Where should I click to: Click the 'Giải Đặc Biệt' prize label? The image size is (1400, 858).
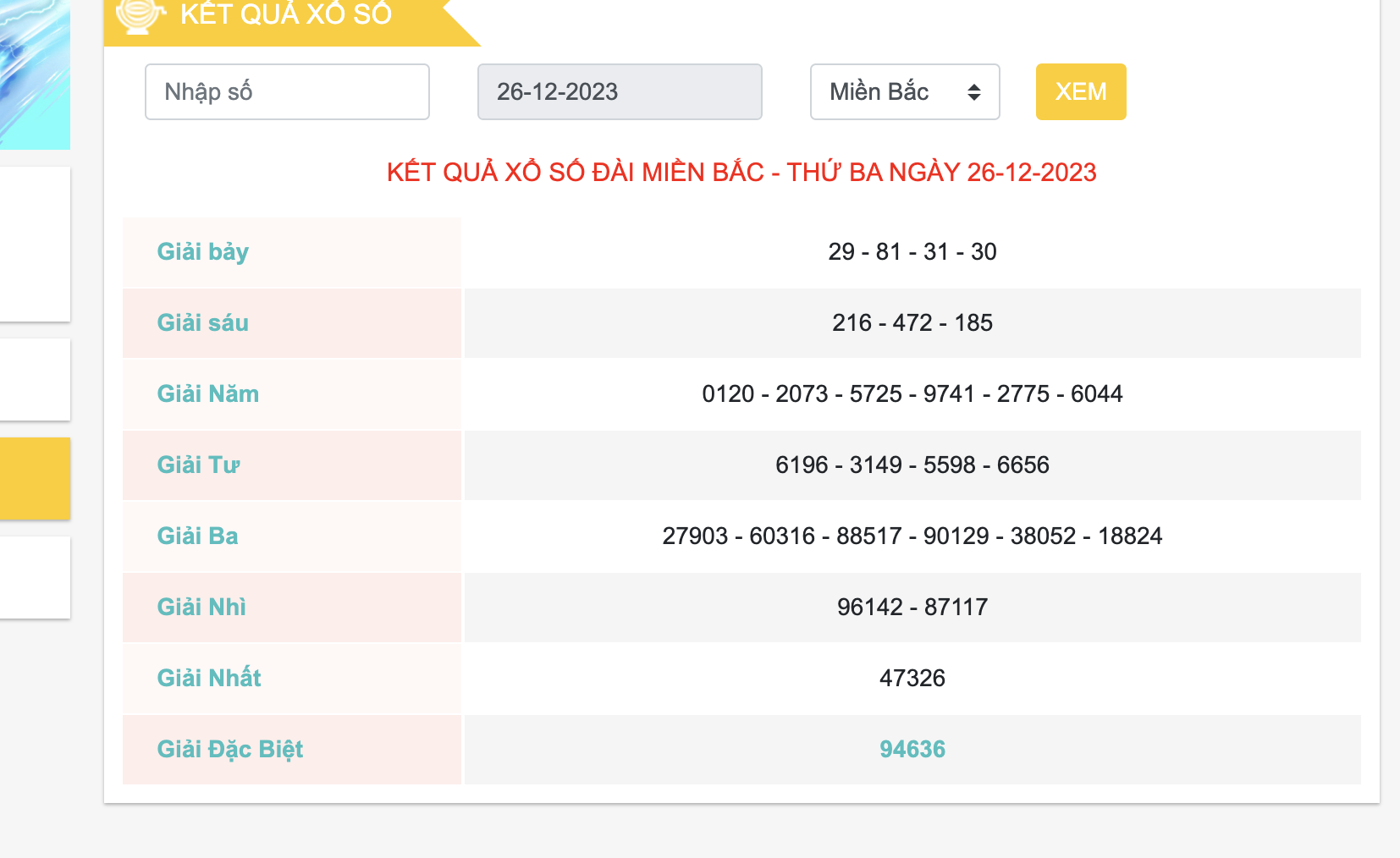pos(230,750)
